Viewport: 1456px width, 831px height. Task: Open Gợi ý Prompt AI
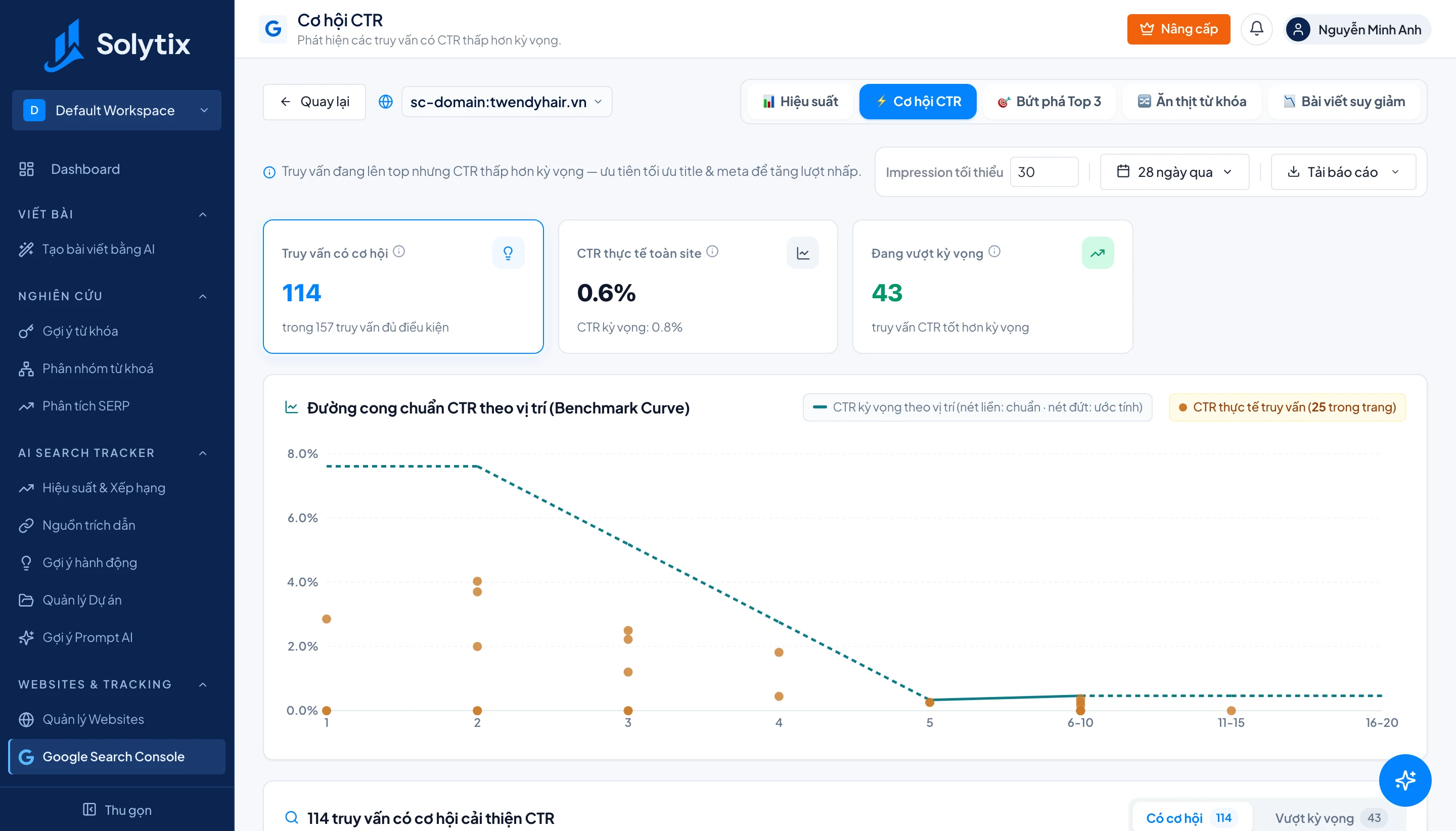tap(116, 637)
